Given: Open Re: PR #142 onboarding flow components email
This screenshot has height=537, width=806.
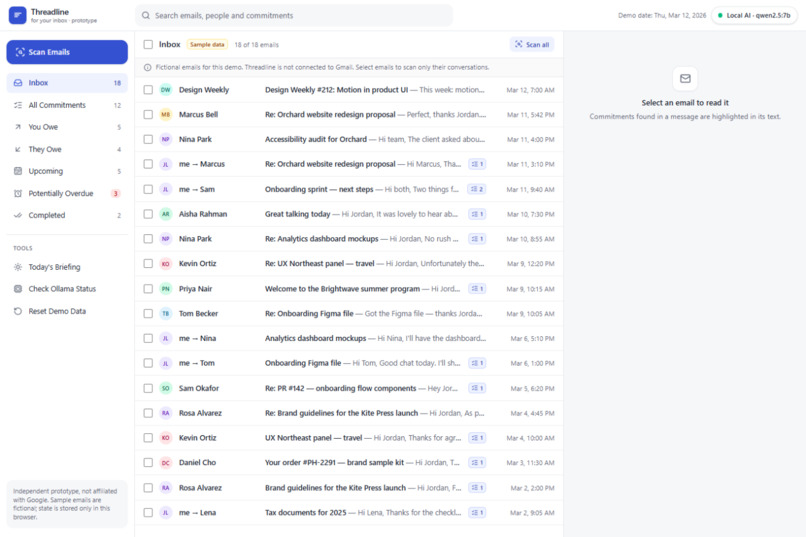Looking at the screenshot, I should pyautogui.click(x=349, y=388).
